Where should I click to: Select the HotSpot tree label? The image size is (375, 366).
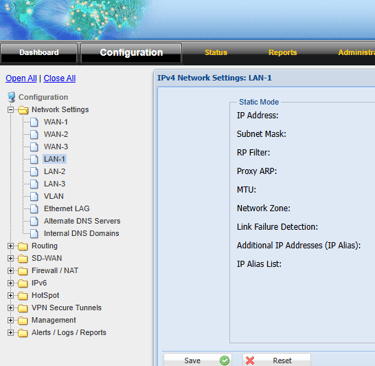(45, 295)
